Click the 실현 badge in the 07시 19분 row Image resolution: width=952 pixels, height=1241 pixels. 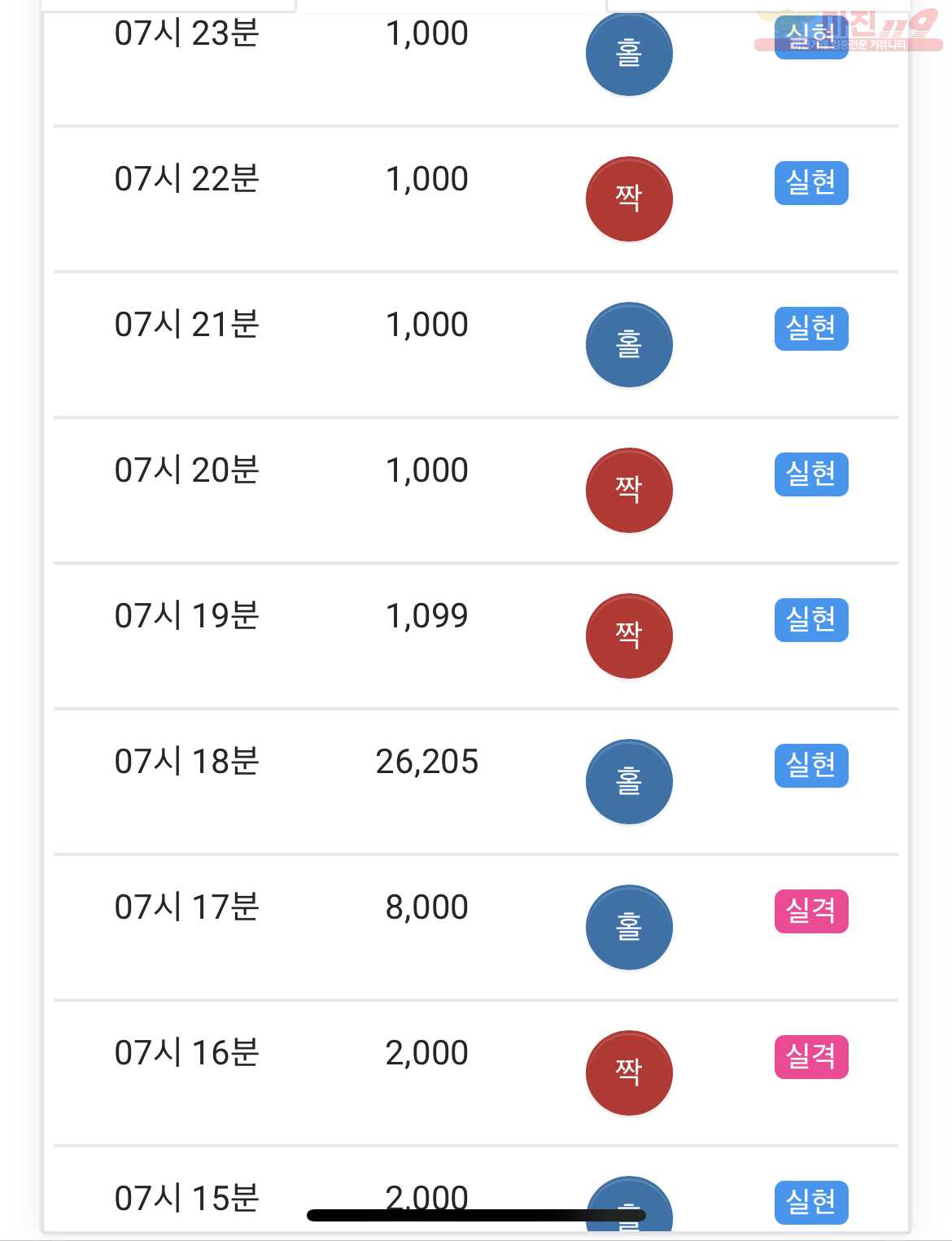pyautogui.click(x=811, y=620)
